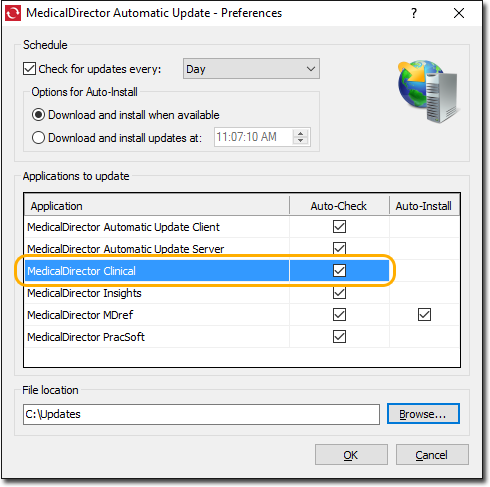
Task: Click the 11:07:10 AM time field
Action: click(253, 137)
